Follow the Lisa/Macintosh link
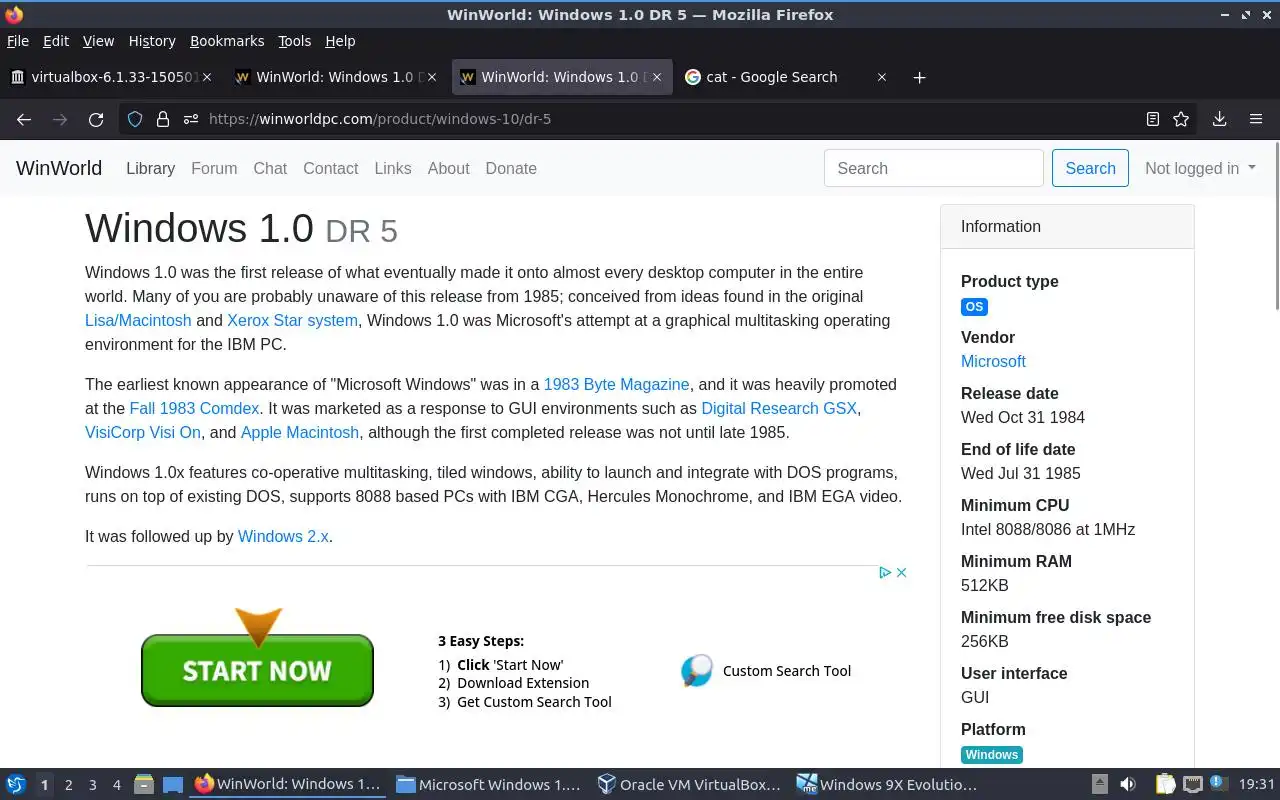The width and height of the screenshot is (1280, 800). tap(138, 320)
